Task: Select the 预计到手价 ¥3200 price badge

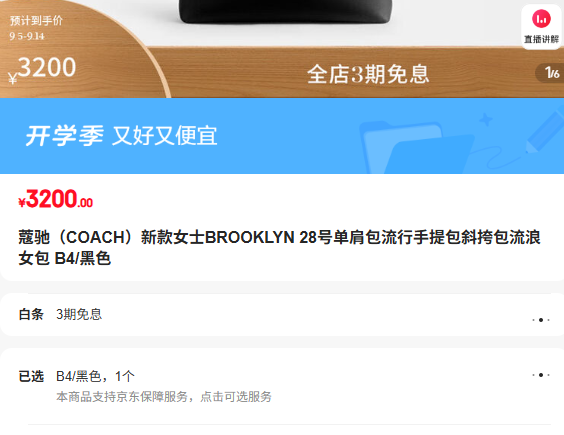Action: 43,50
